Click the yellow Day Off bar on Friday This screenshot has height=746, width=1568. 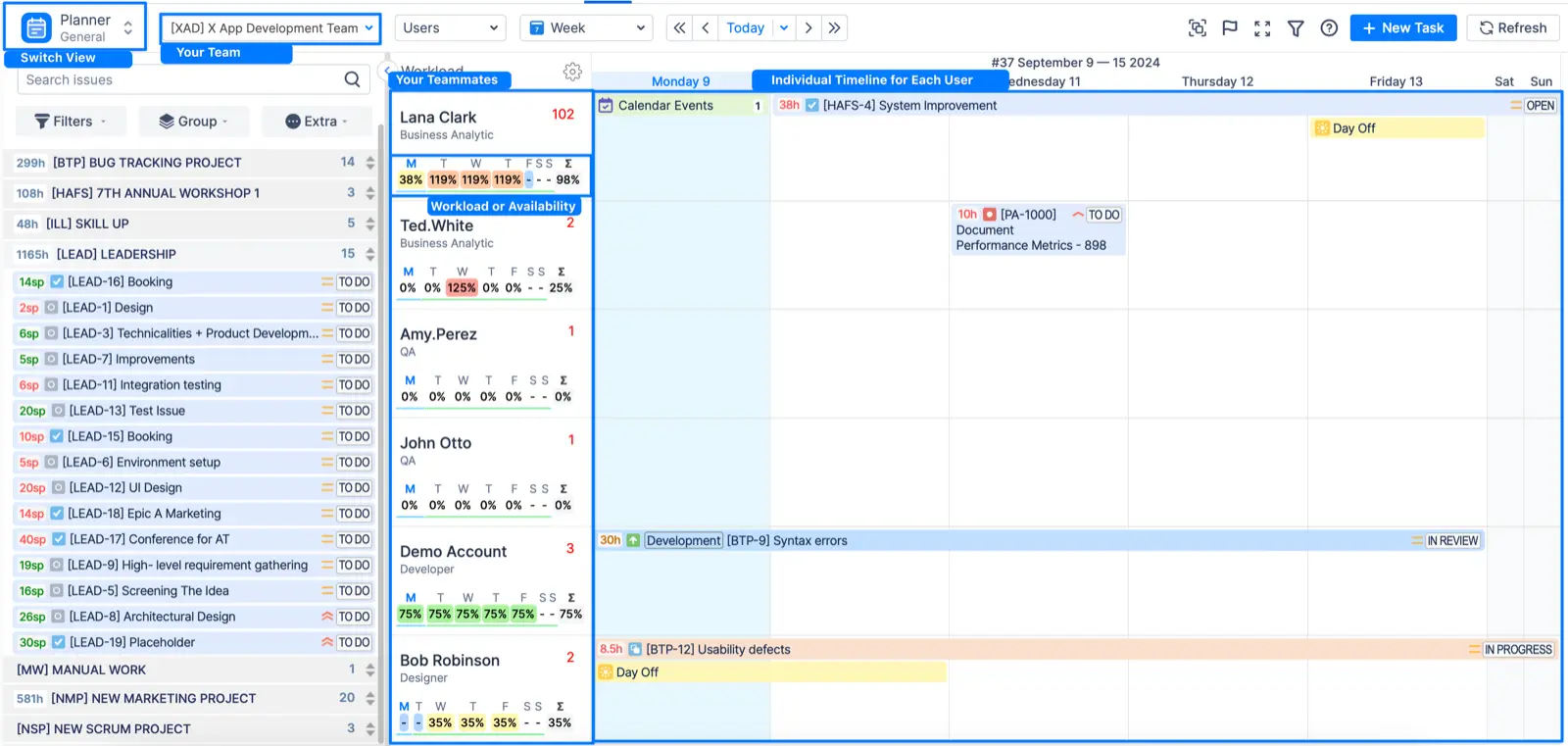point(1397,128)
